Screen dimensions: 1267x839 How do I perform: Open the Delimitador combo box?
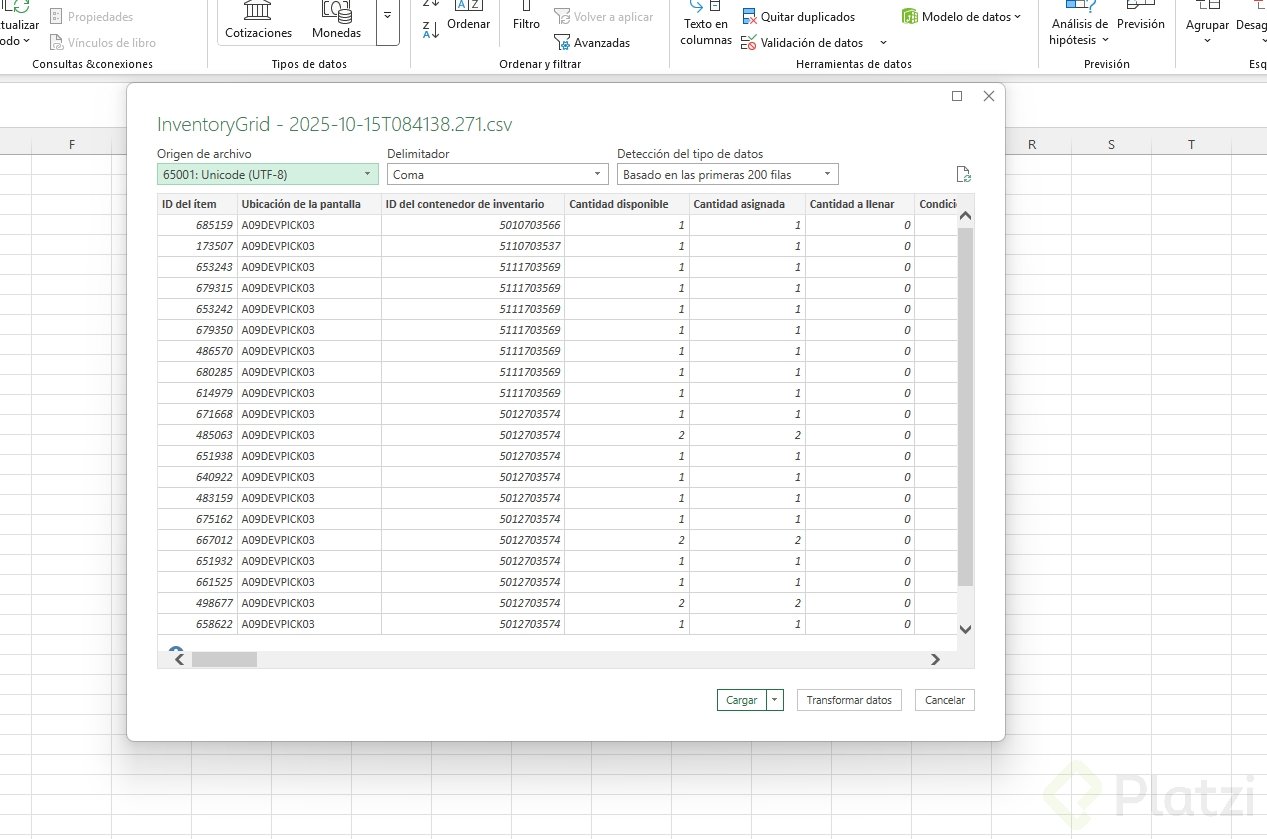[498, 175]
